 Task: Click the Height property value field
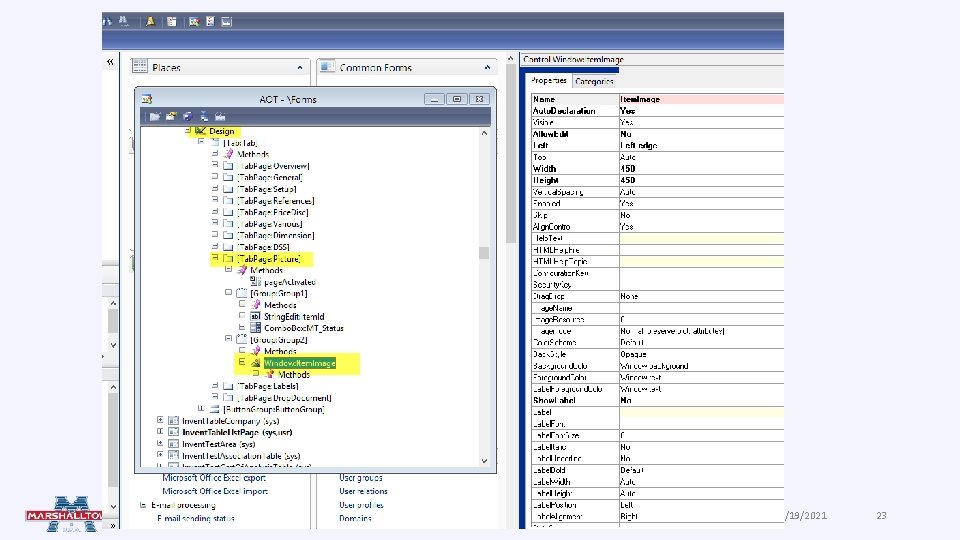[702, 181]
